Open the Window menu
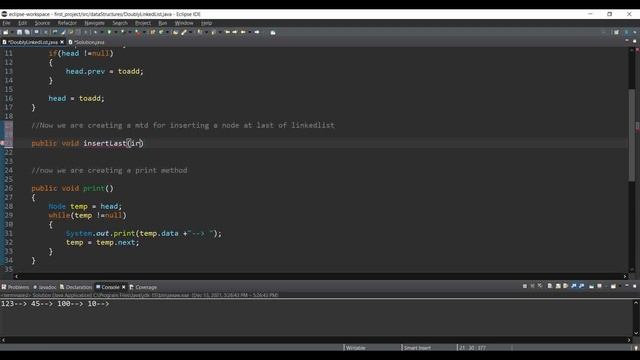 pyautogui.click(x=184, y=23)
